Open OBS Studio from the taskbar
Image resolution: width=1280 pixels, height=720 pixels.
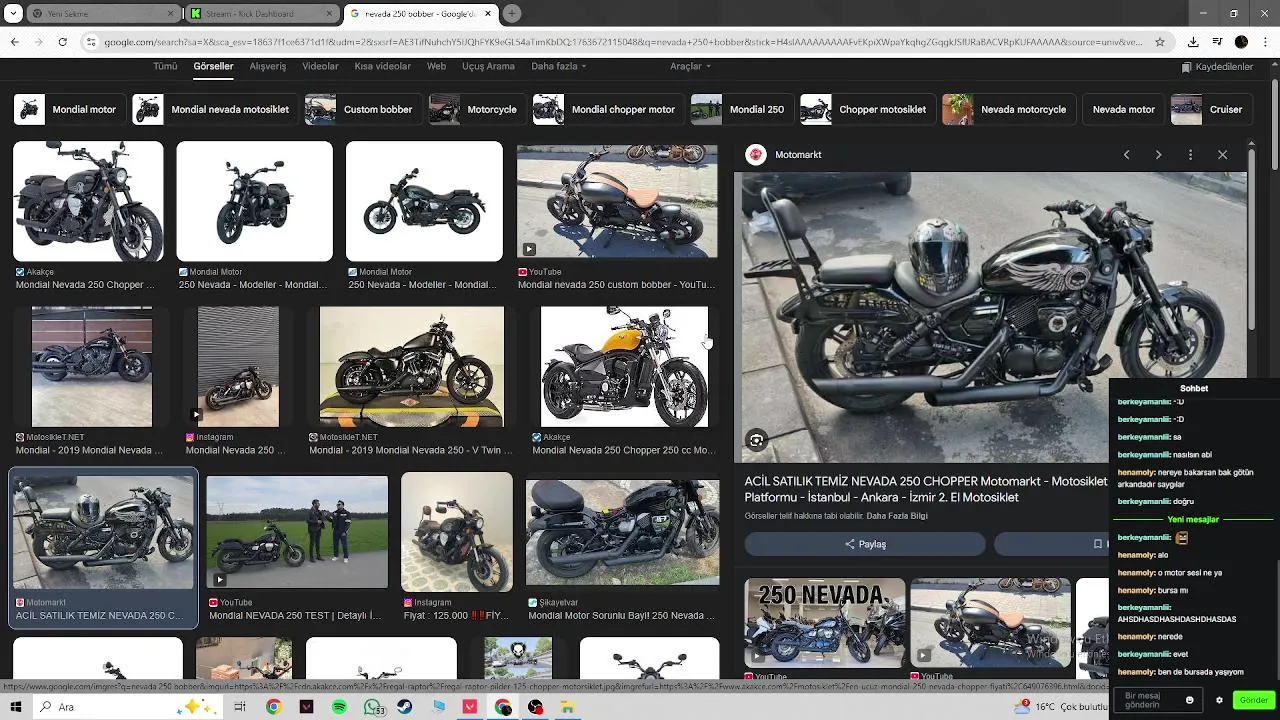[x=536, y=707]
